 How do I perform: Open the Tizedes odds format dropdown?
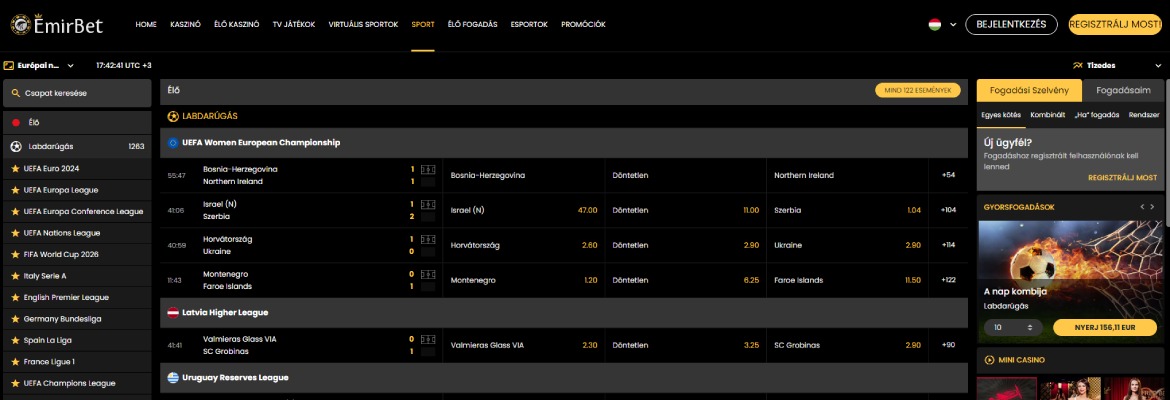pyautogui.click(x=1115, y=66)
